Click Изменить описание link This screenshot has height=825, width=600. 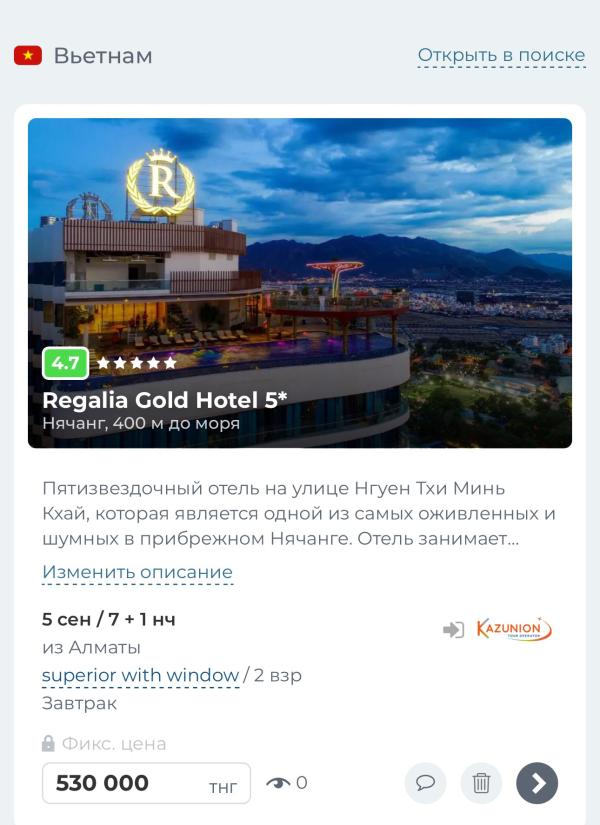(x=137, y=572)
